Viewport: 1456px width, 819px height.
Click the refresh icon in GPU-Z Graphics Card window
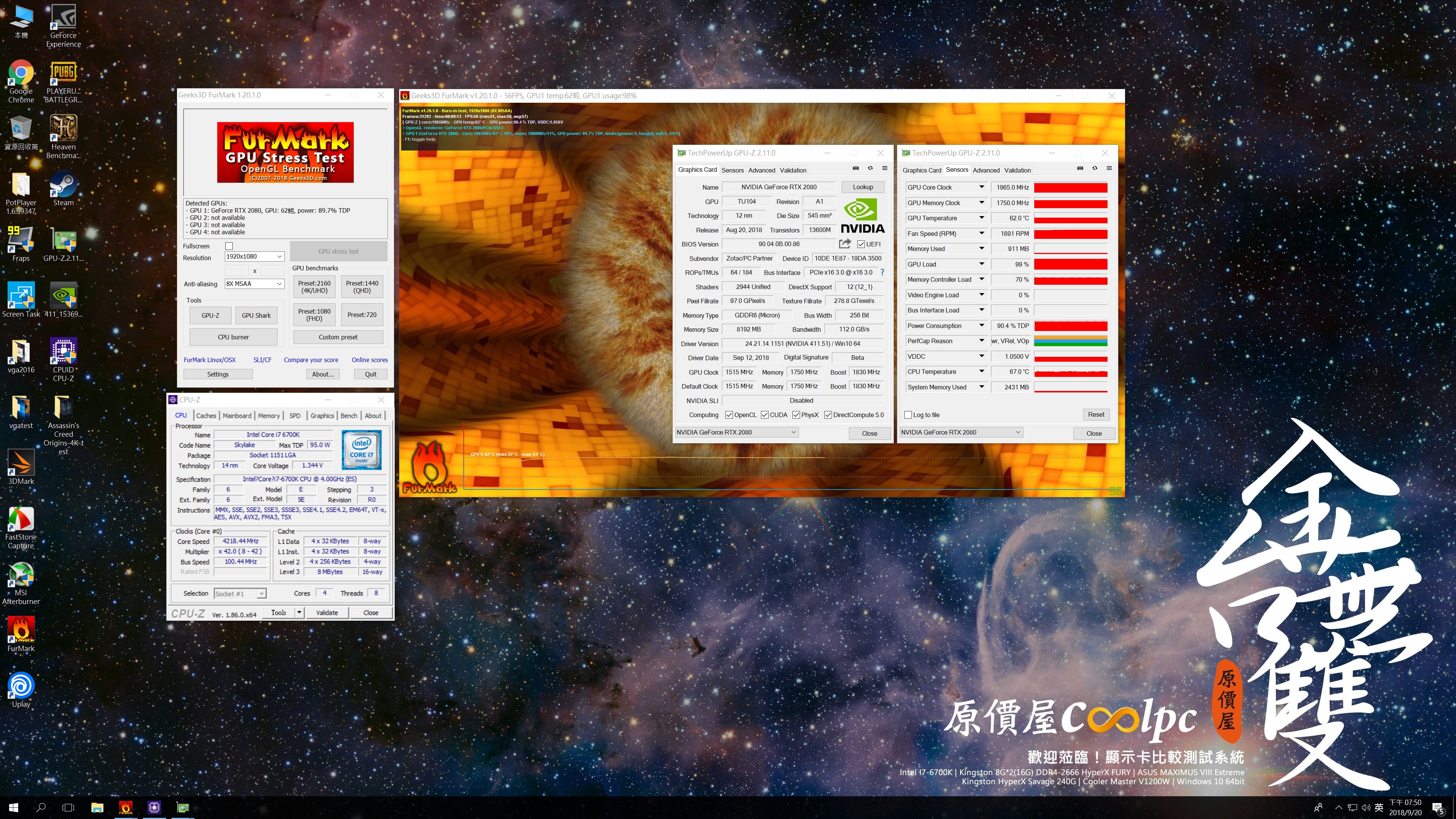tap(871, 168)
